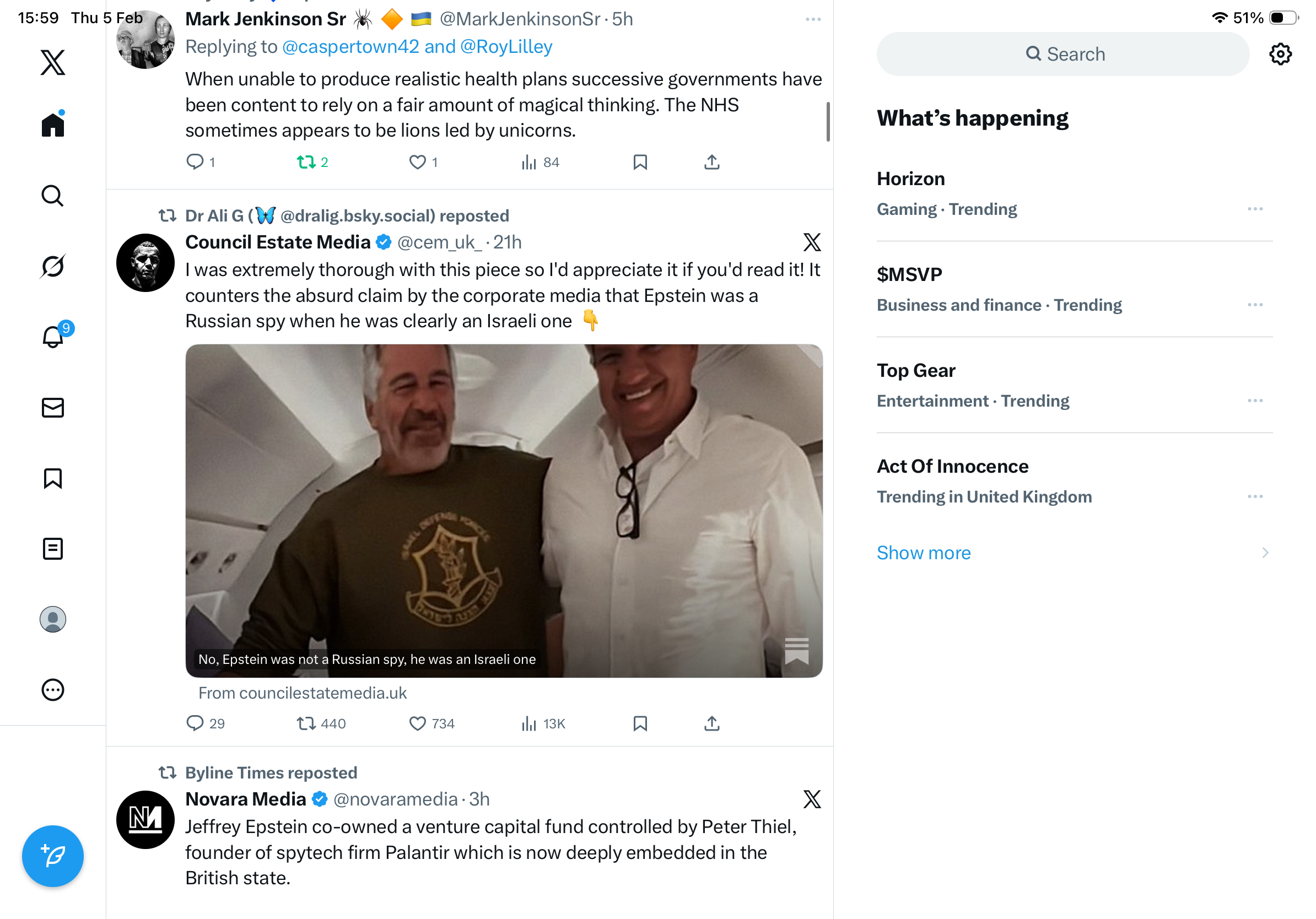Open search settings gear icon
Screen dimensions: 1316x919
[1280, 55]
